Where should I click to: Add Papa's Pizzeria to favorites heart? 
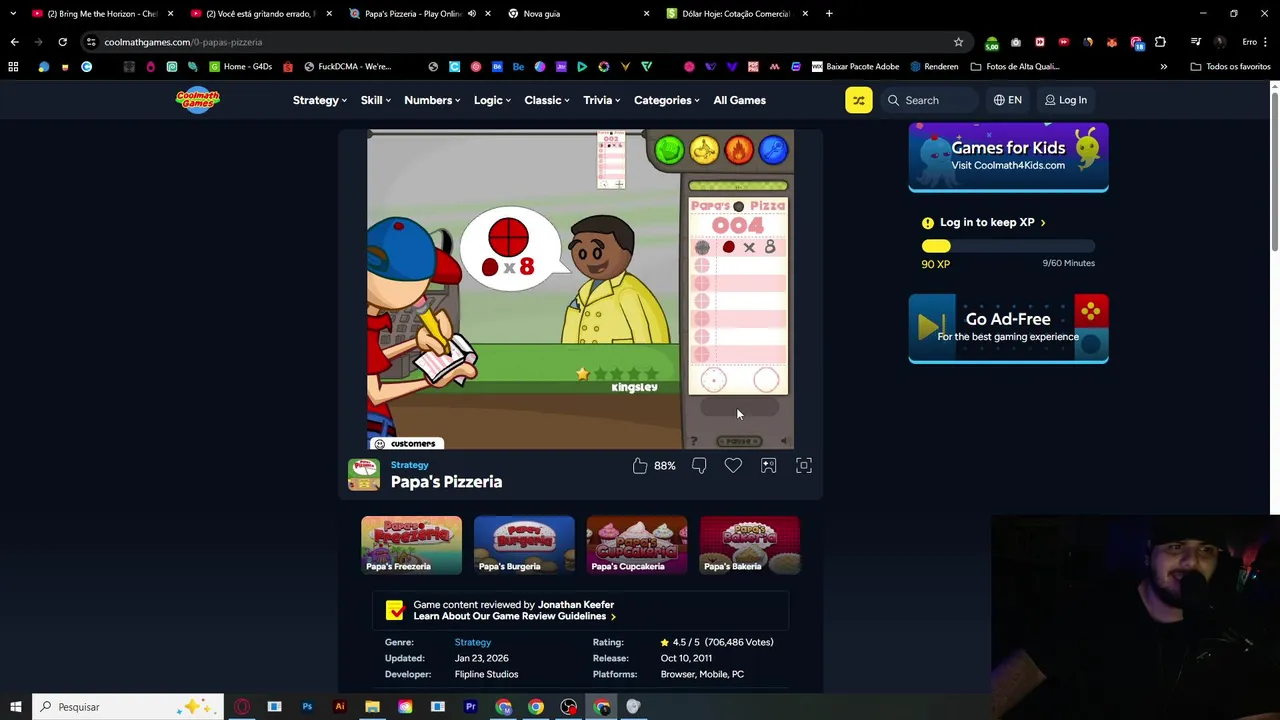733,466
